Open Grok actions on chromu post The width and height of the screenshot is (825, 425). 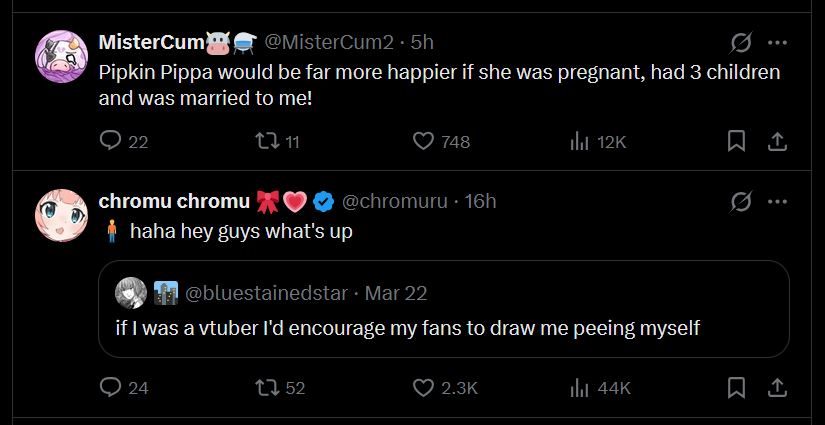pyautogui.click(x=741, y=202)
